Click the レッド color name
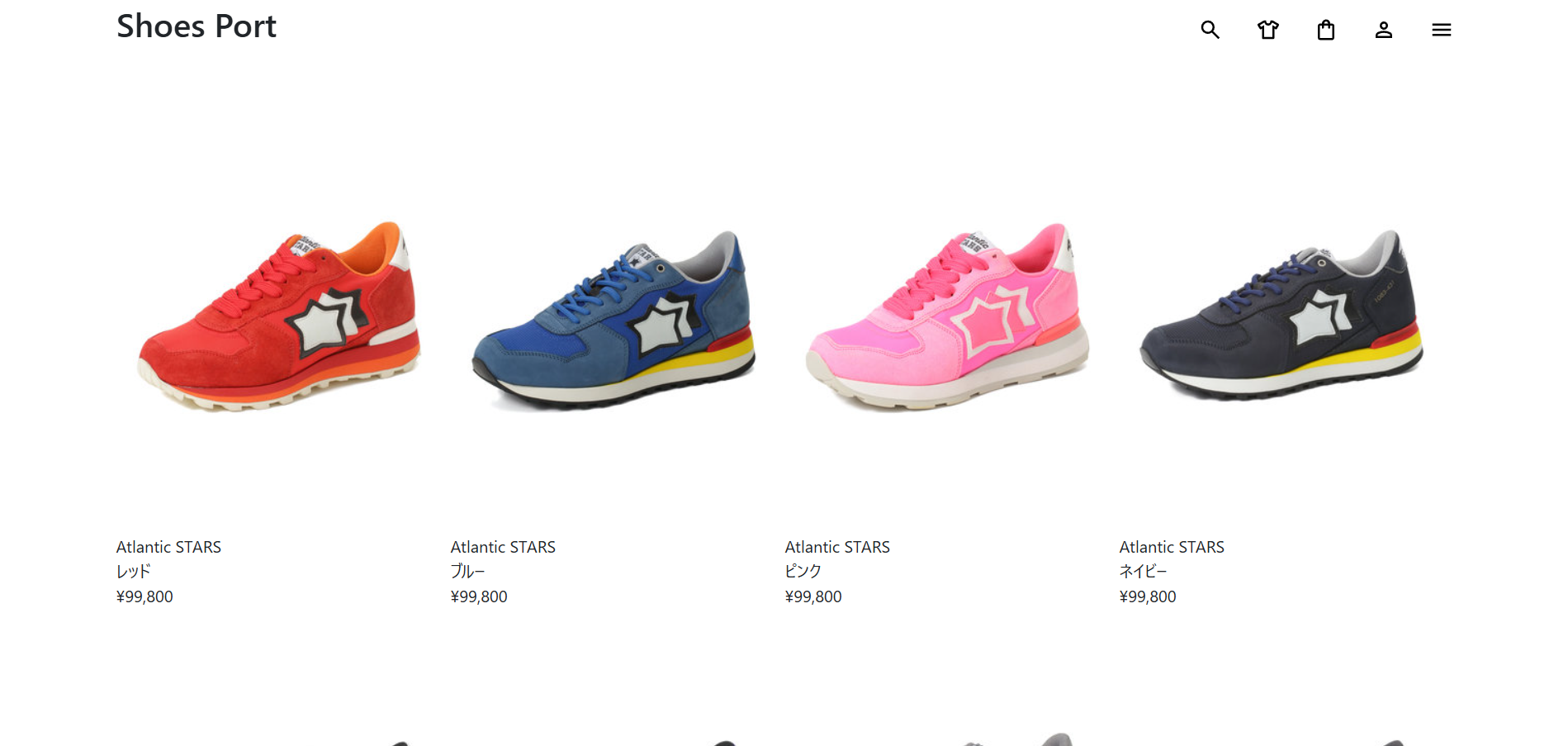 tap(134, 572)
